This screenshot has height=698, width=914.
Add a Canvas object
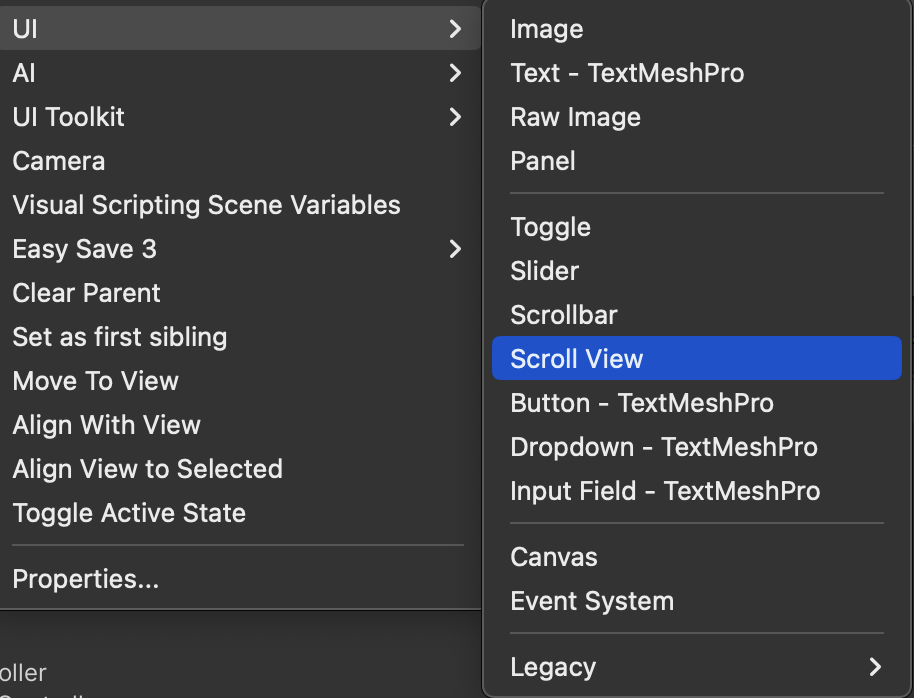[554, 557]
